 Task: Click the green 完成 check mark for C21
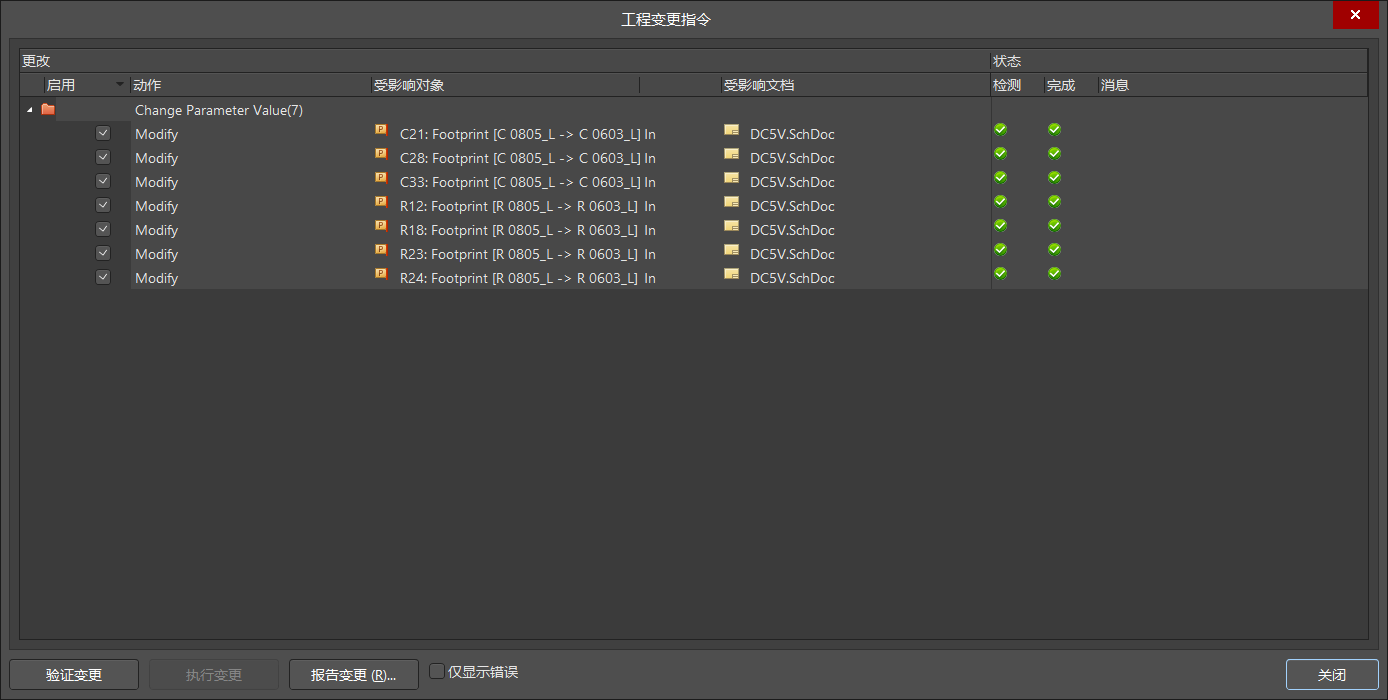point(1054,129)
